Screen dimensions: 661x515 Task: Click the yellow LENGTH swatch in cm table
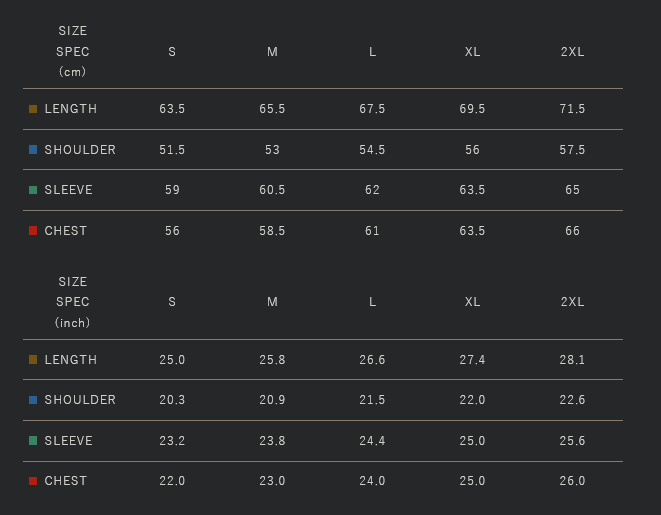(x=33, y=109)
